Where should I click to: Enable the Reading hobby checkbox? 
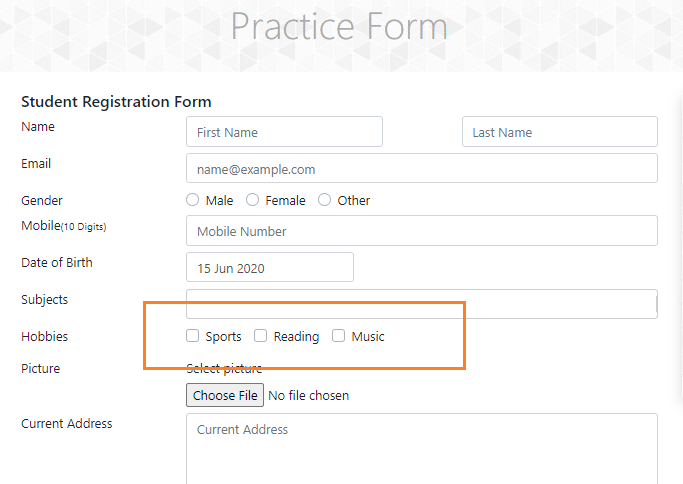click(x=261, y=336)
